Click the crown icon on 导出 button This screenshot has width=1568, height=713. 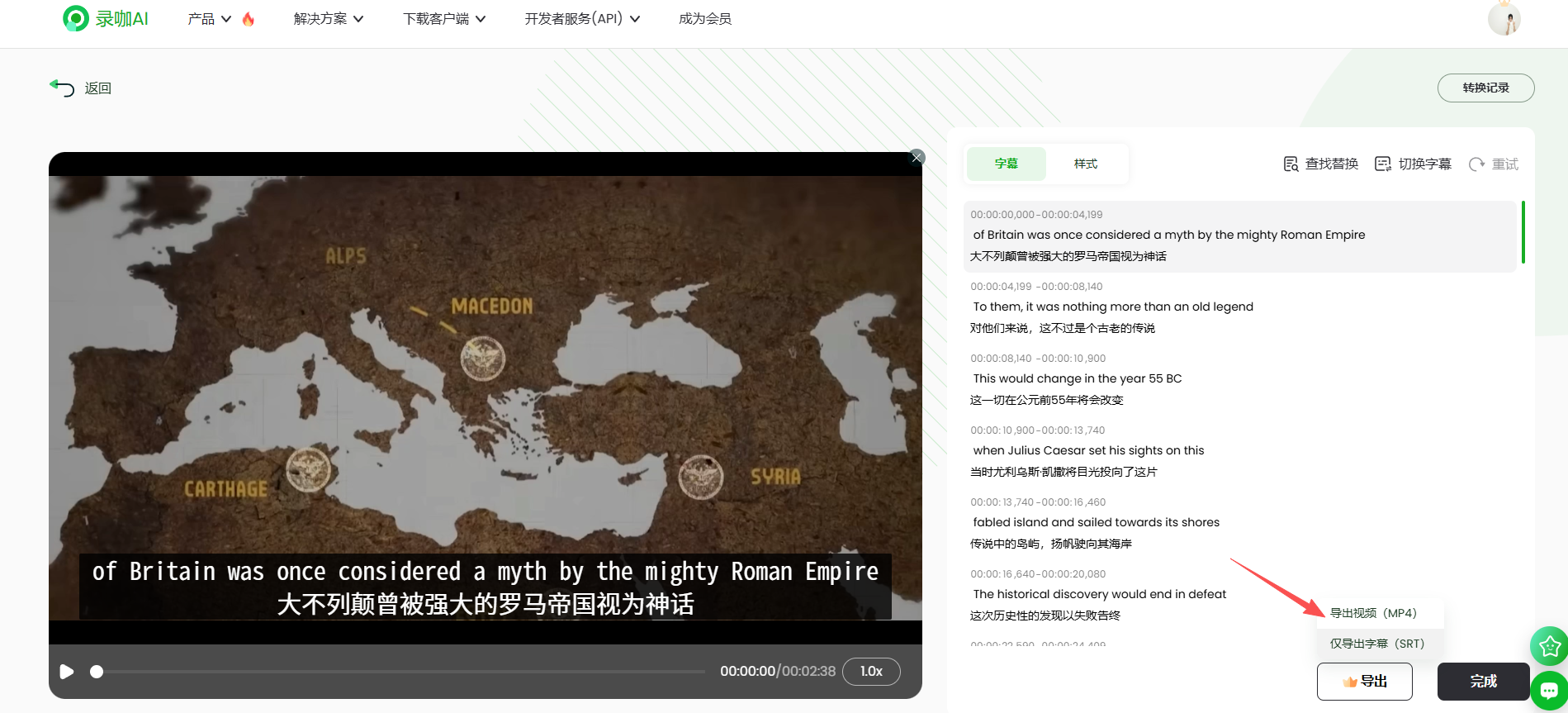point(1350,682)
